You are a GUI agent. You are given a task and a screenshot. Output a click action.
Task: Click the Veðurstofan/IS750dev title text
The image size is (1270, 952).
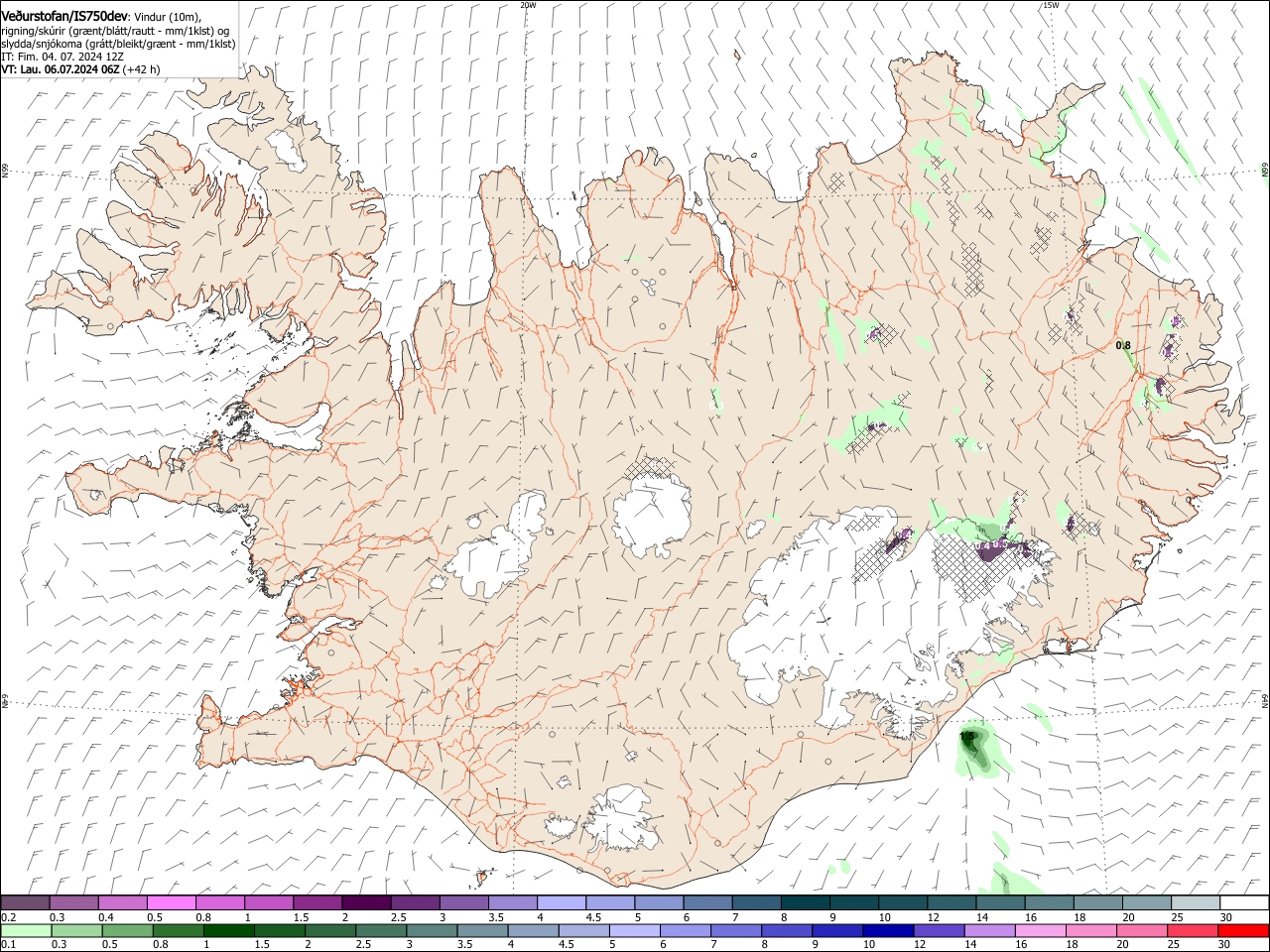tap(64, 17)
